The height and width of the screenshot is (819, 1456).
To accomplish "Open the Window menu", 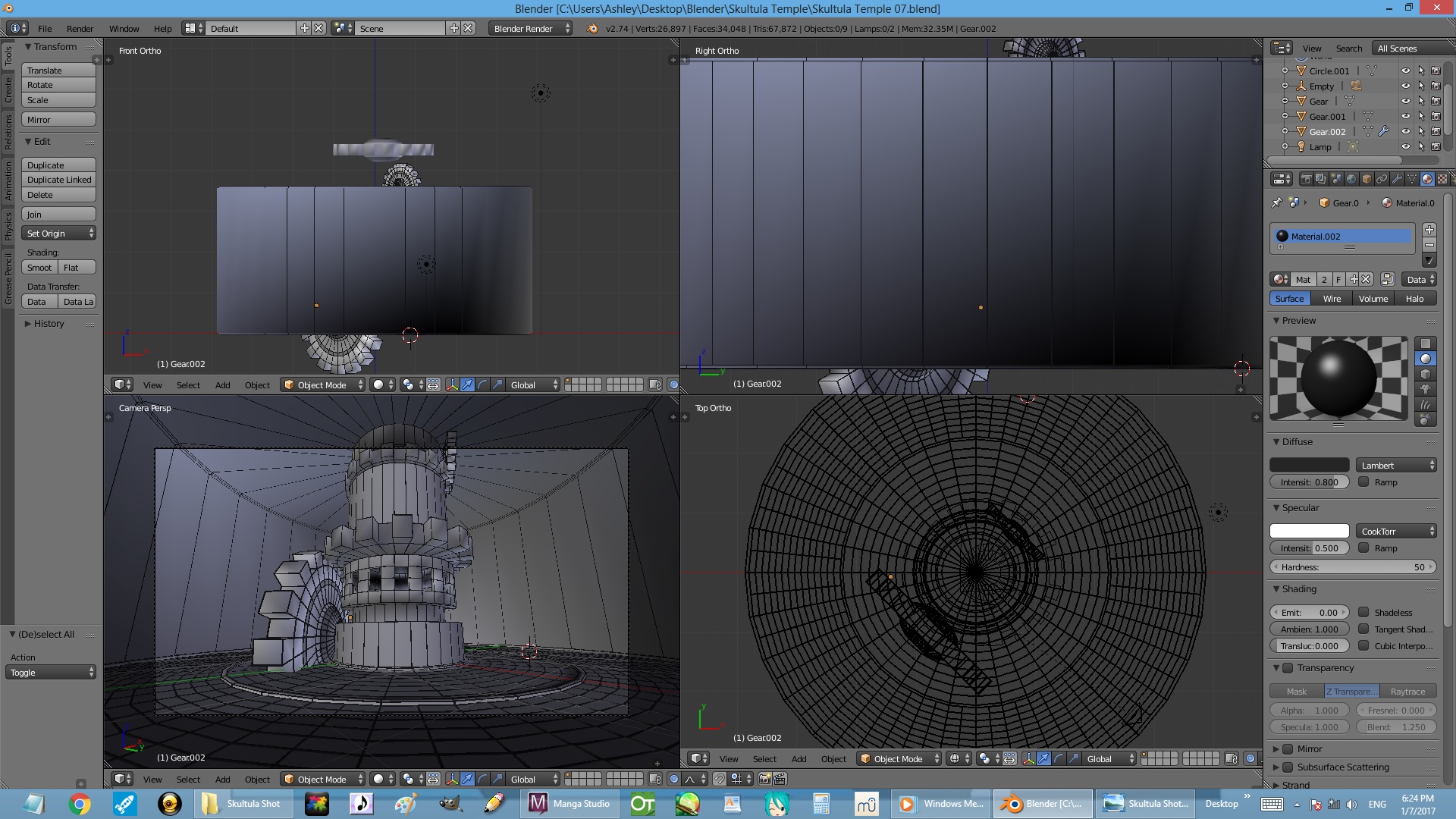I will click(123, 27).
